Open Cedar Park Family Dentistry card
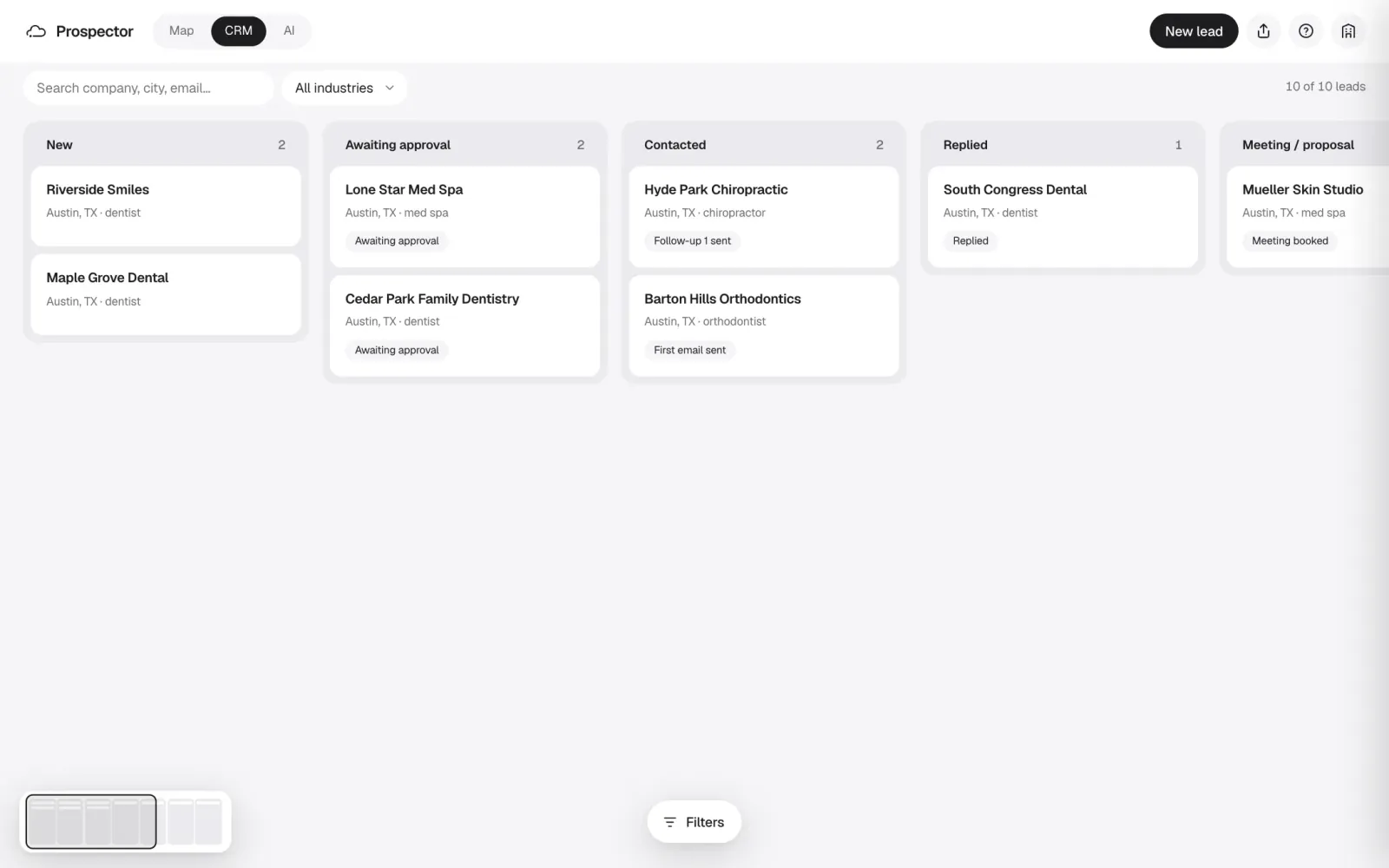The height and width of the screenshot is (868, 1389). (464, 326)
